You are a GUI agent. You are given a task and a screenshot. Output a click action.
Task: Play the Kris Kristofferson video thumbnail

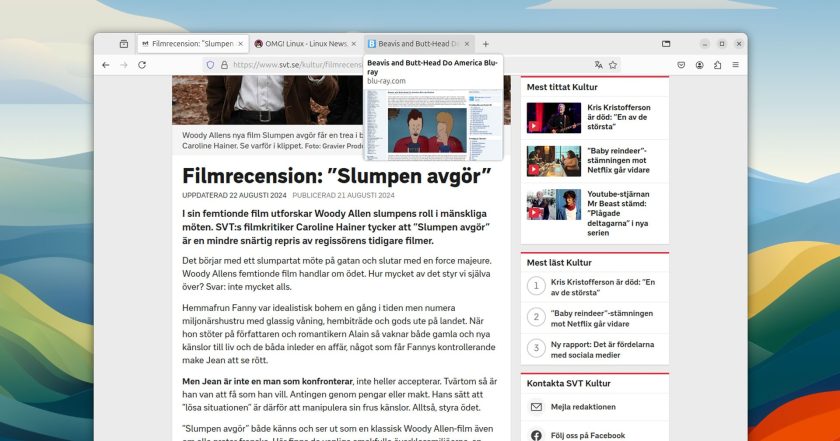[x=553, y=117]
